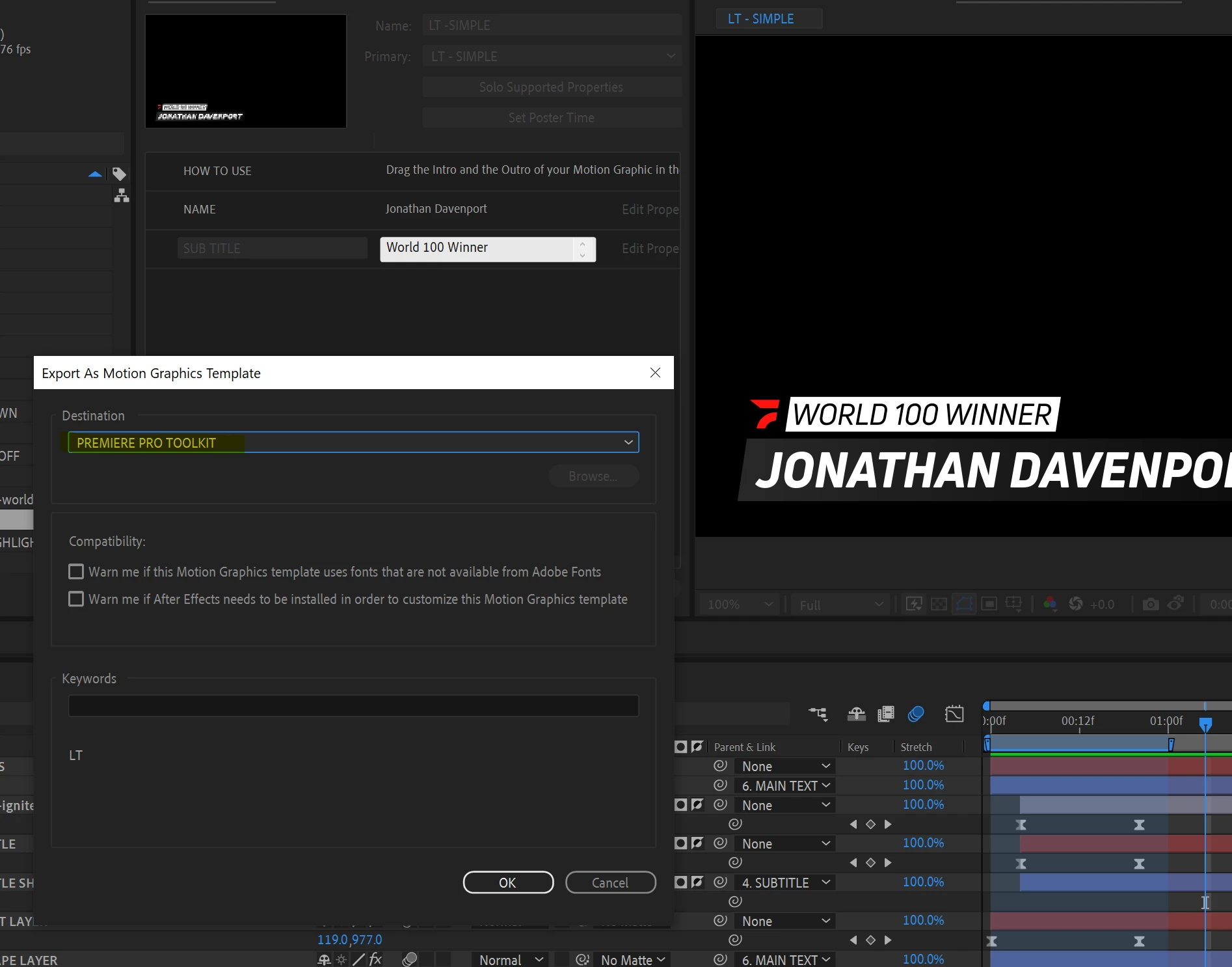Open the project flowchart hierarchy icon
This screenshot has height=967, width=1232.
pos(122,195)
